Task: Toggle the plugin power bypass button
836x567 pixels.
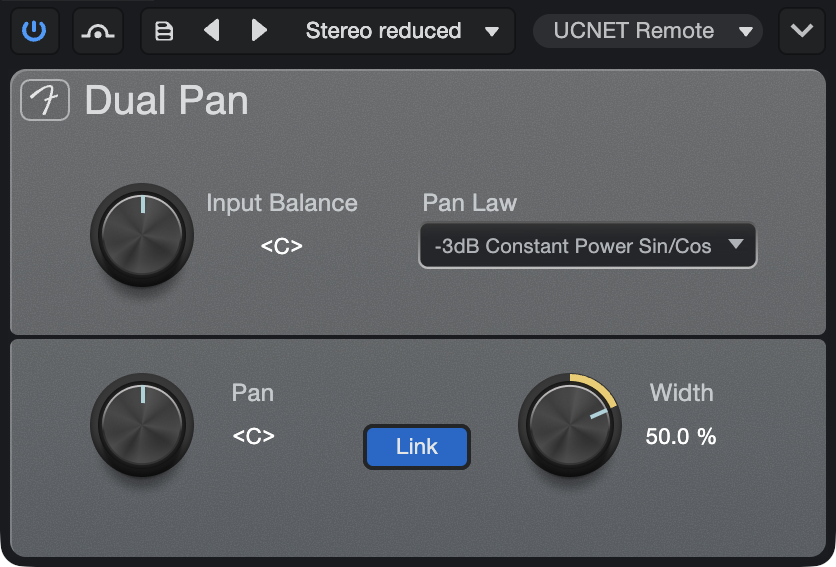Action: pos(34,31)
